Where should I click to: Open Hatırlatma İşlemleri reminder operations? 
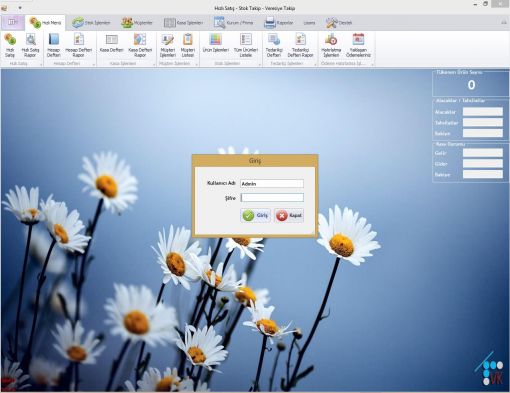point(331,45)
